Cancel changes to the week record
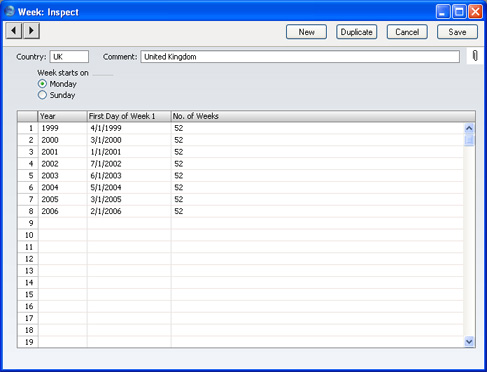This screenshot has width=487, height=372. tap(407, 32)
